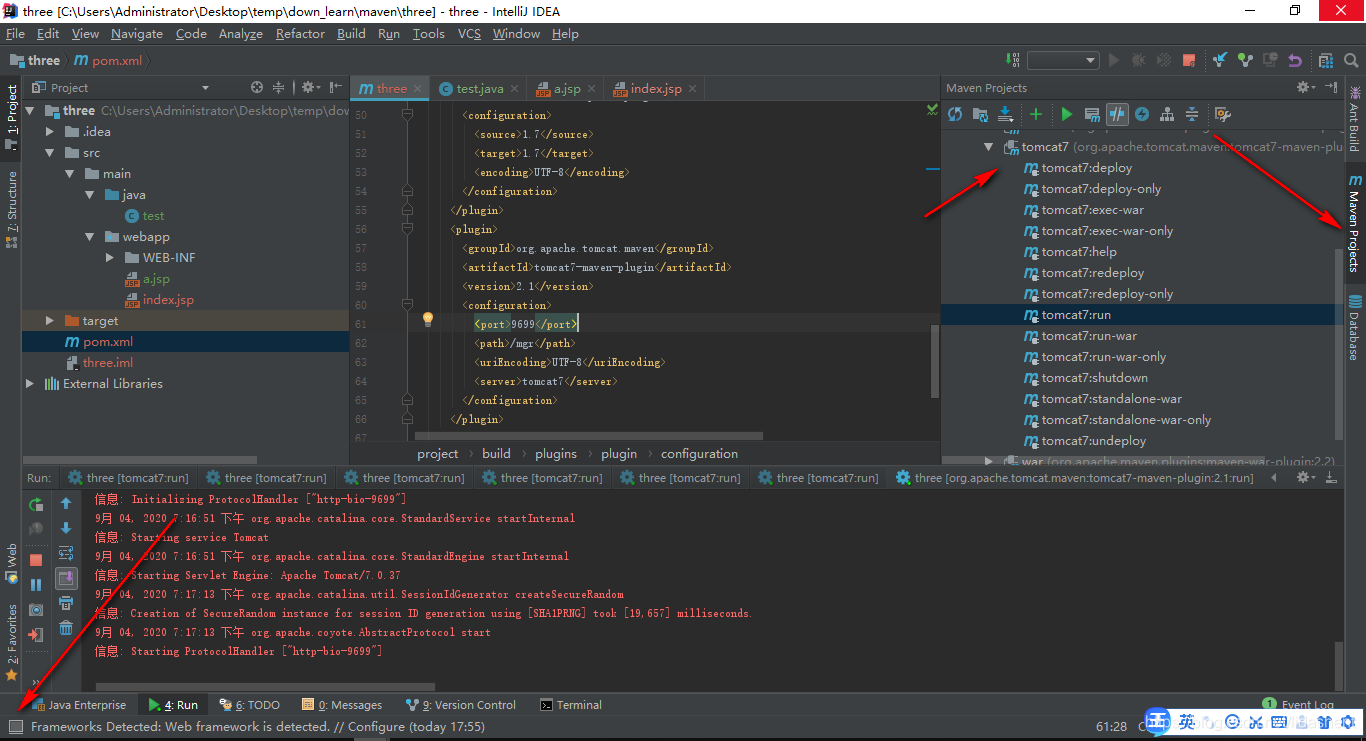This screenshot has height=741, width=1366.
Task: Expand the WEB-INF folder
Action: pyautogui.click(x=109, y=258)
